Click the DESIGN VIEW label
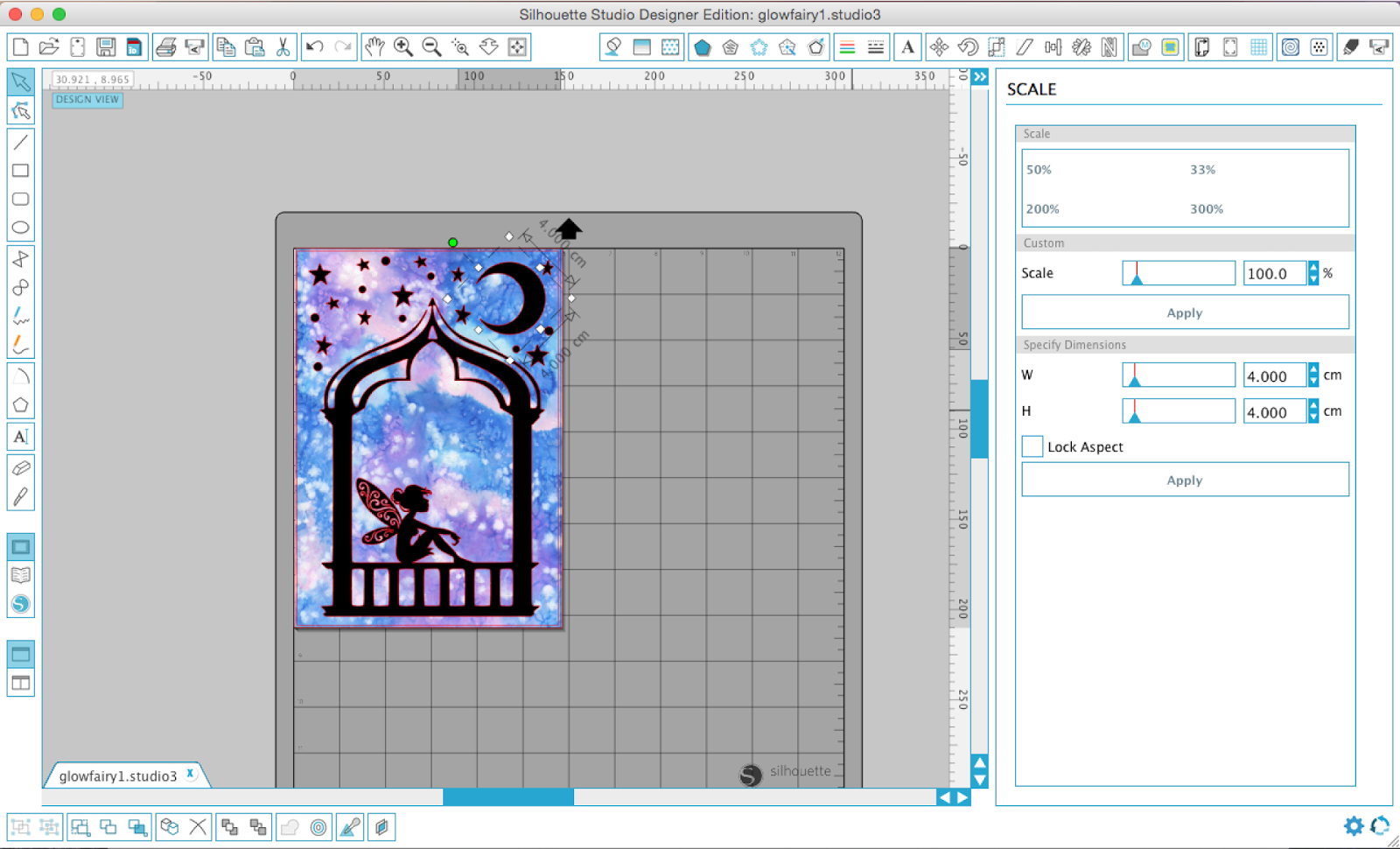 pyautogui.click(x=87, y=100)
